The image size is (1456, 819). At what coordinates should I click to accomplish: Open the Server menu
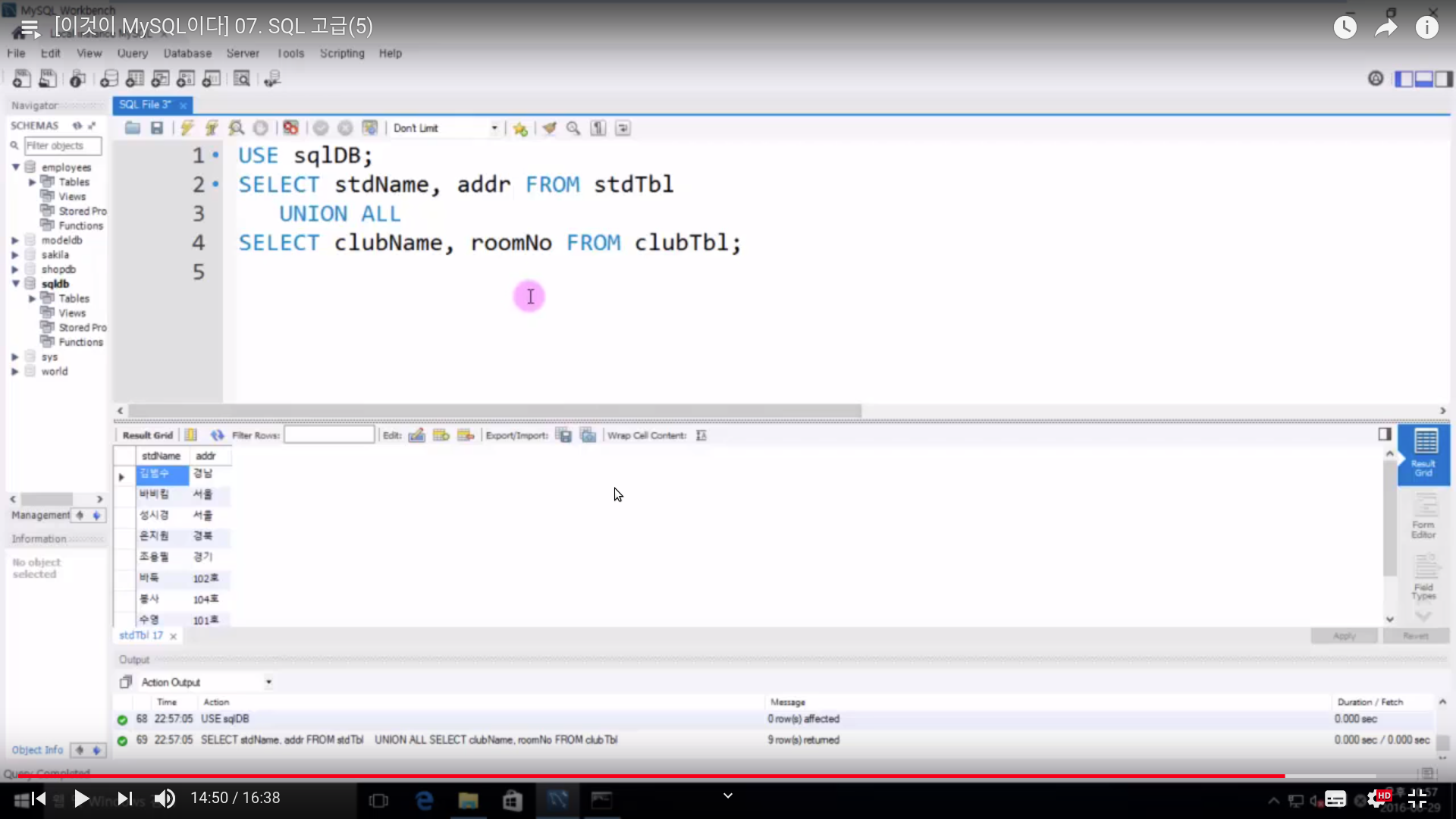pos(243,53)
